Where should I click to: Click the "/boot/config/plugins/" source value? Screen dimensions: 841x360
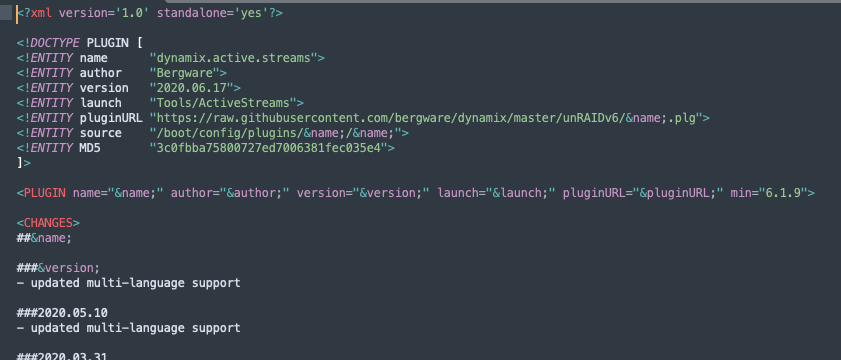tap(276, 133)
